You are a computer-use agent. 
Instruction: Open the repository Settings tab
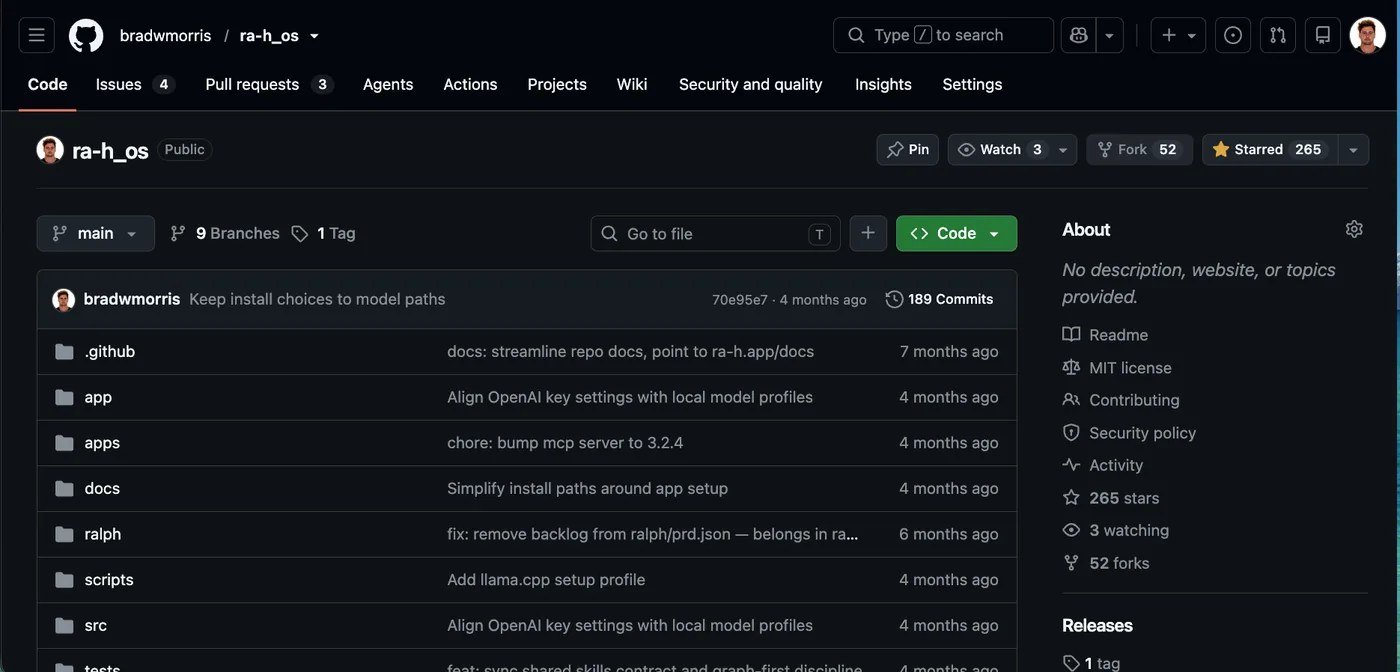tap(972, 84)
